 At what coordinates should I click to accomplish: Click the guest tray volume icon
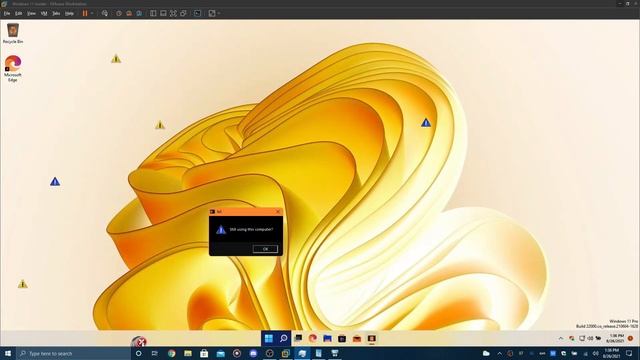[590, 338]
